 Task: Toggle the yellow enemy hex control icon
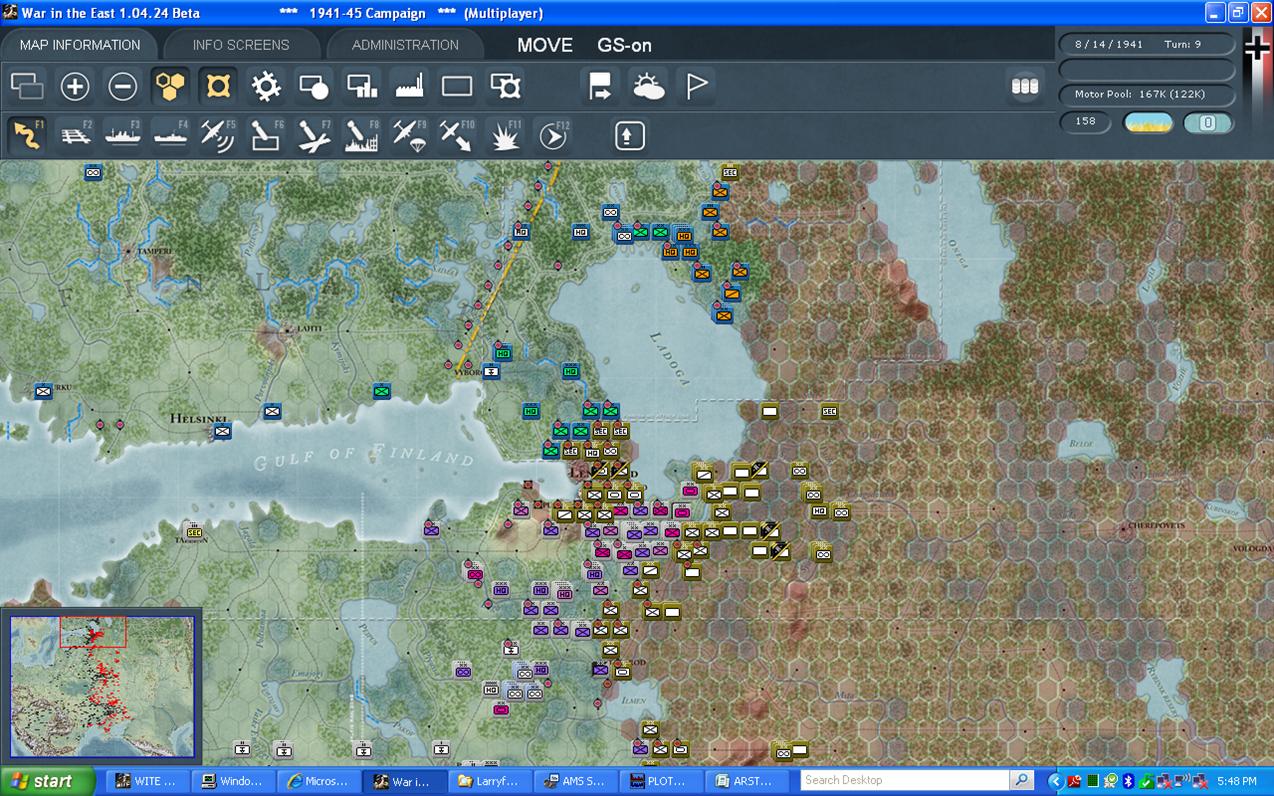tap(218, 87)
